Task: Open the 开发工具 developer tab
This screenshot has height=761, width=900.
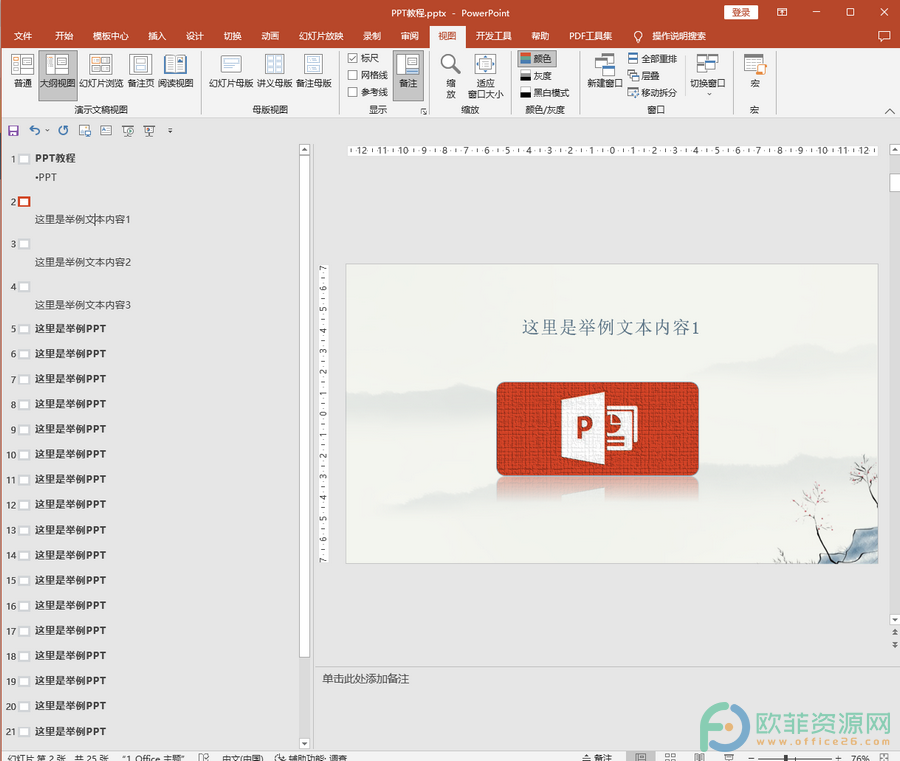Action: click(x=493, y=36)
